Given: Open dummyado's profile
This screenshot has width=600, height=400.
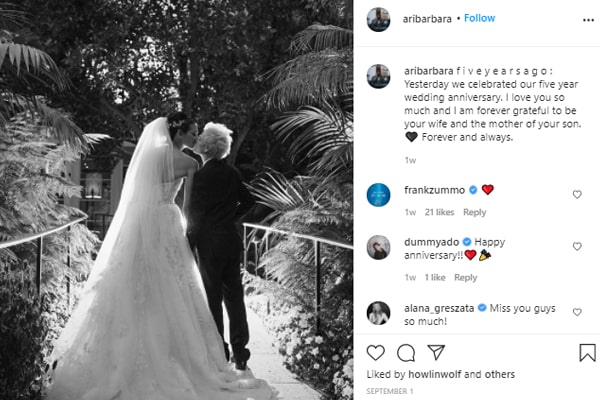Looking at the screenshot, I should (x=431, y=242).
